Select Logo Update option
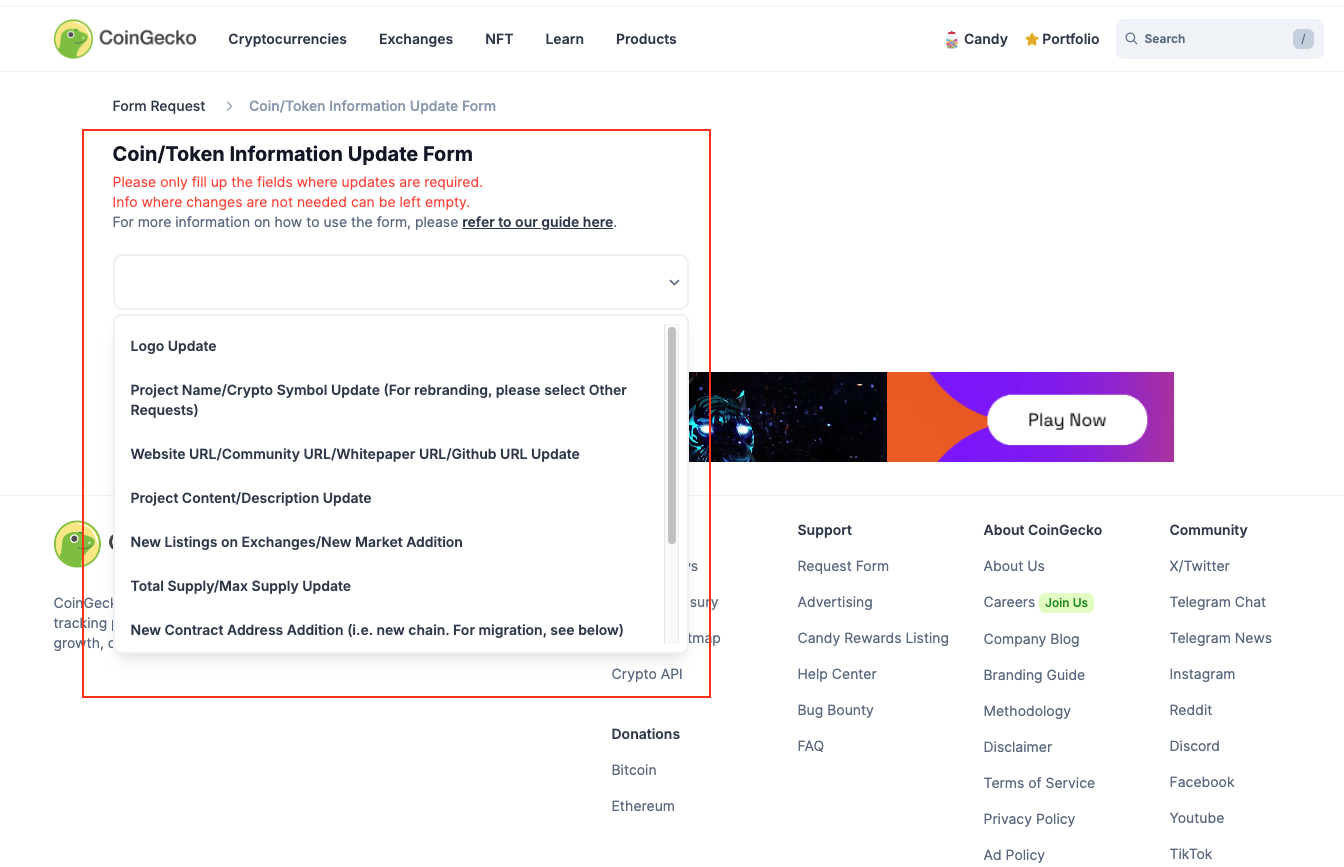This screenshot has height=867, width=1344. point(390,346)
